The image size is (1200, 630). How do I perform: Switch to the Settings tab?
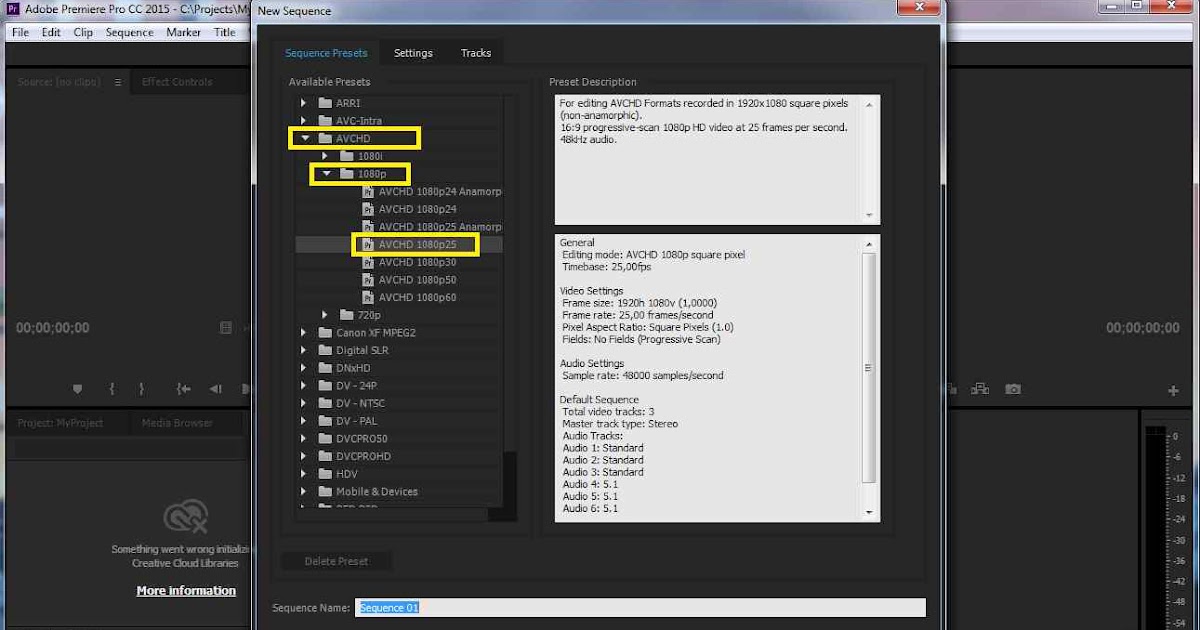point(413,53)
